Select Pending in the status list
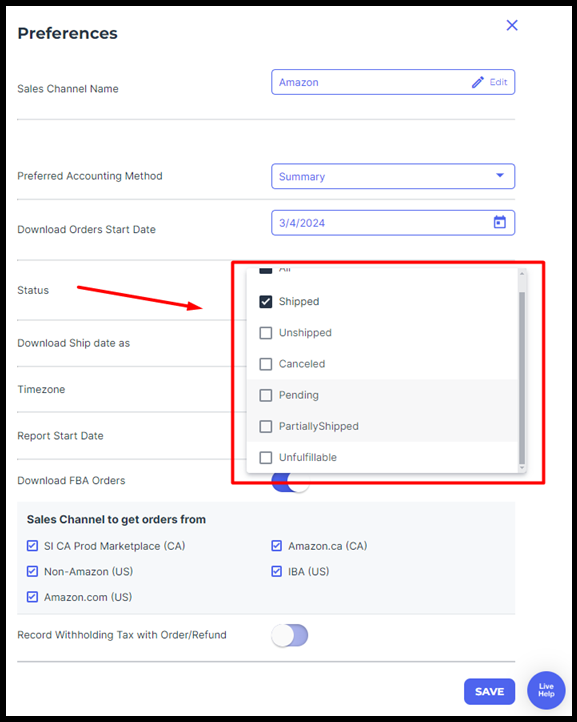 click(x=382, y=395)
